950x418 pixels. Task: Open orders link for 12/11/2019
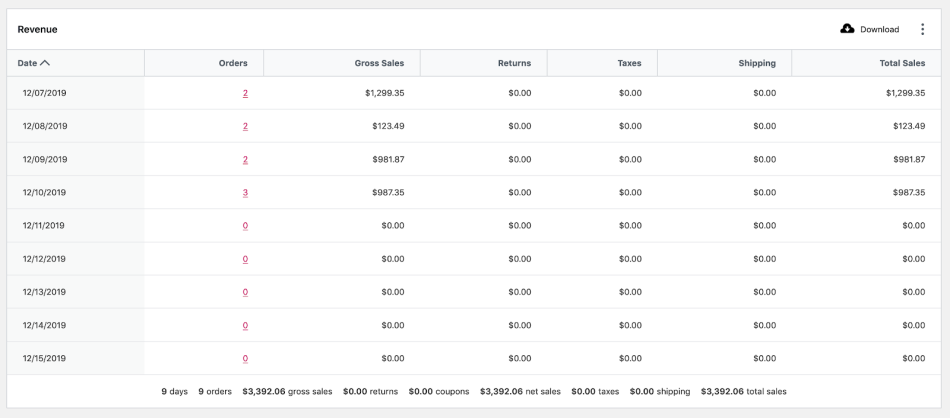click(x=245, y=225)
